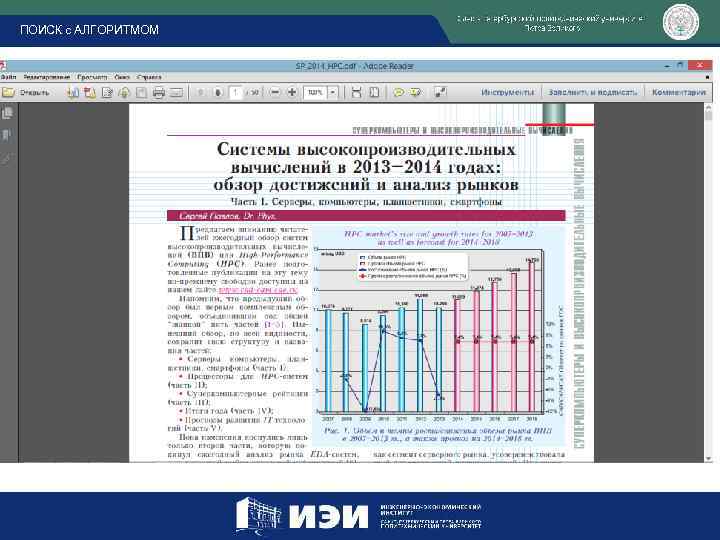
Task: Open the zoom percentage dropdown arrow
Action: tap(333, 93)
